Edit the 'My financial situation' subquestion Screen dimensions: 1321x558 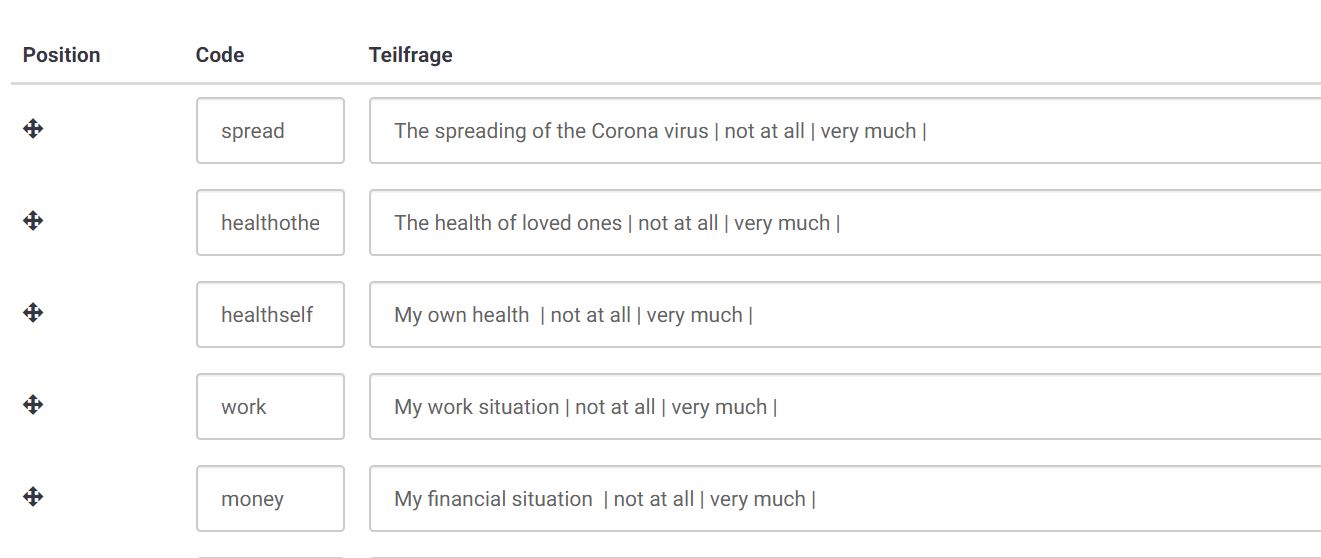tap(845, 498)
